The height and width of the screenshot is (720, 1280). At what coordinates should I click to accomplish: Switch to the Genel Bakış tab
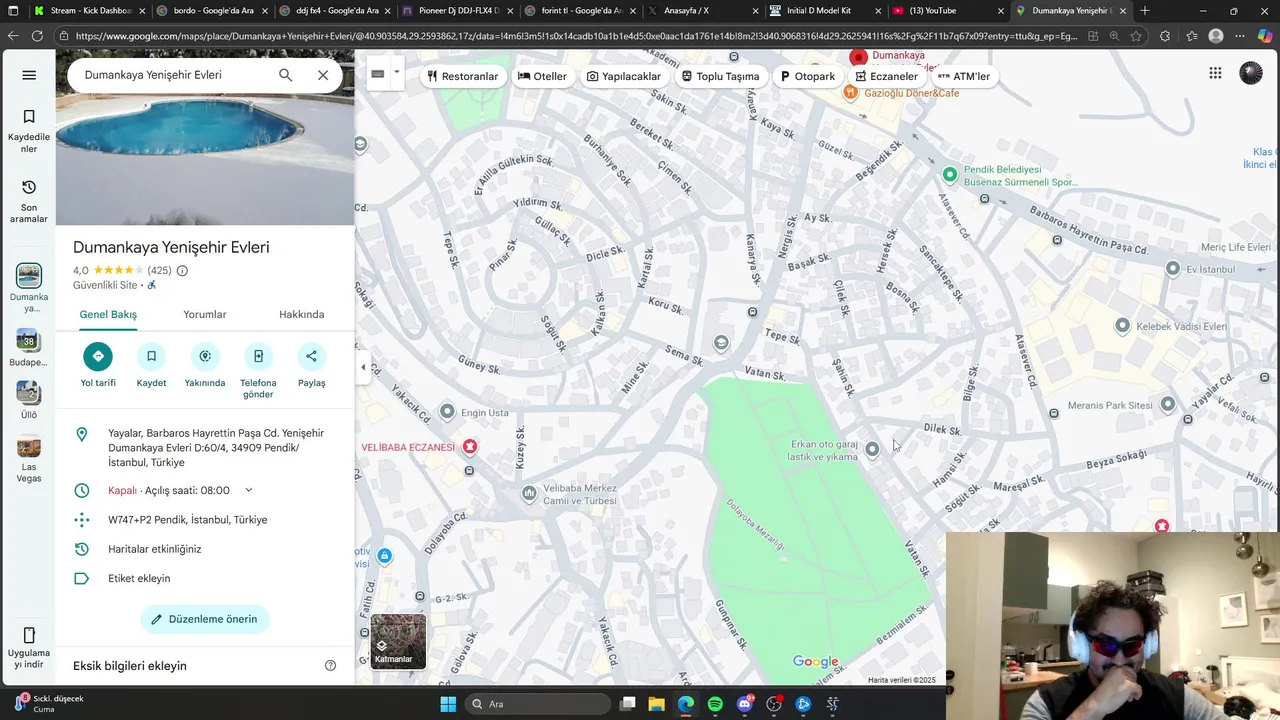pos(108,314)
